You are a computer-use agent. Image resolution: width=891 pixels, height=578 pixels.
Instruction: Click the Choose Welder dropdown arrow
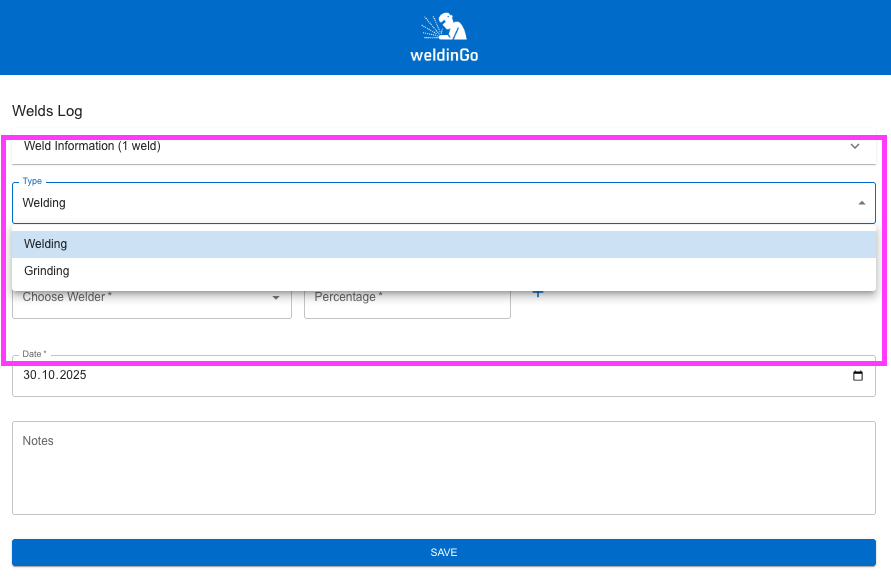click(x=276, y=298)
